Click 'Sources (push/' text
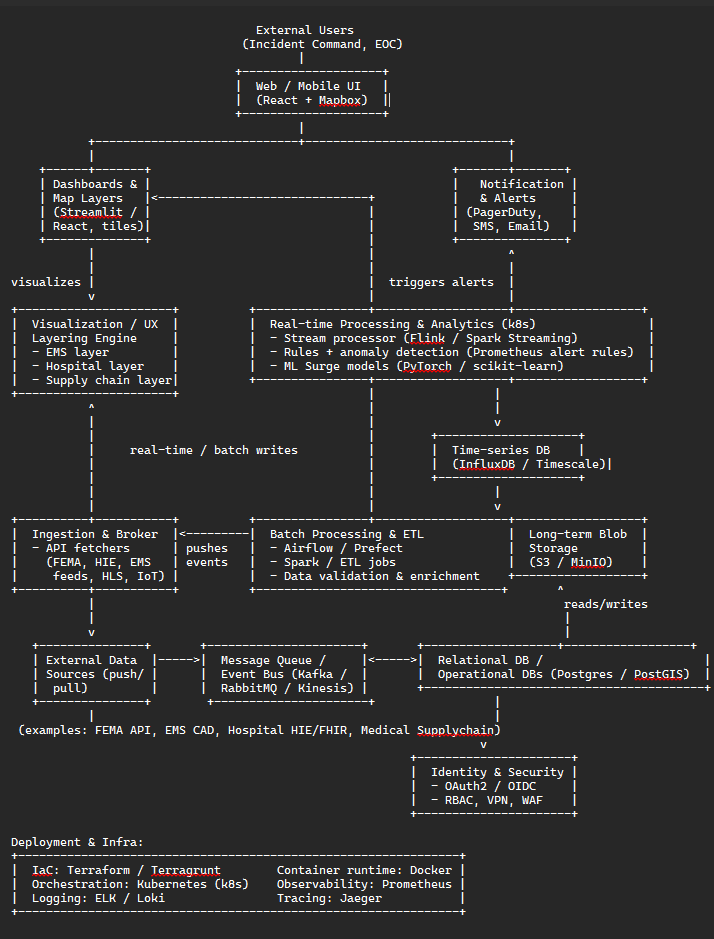Screen dimensions: 714x939 [95, 674]
